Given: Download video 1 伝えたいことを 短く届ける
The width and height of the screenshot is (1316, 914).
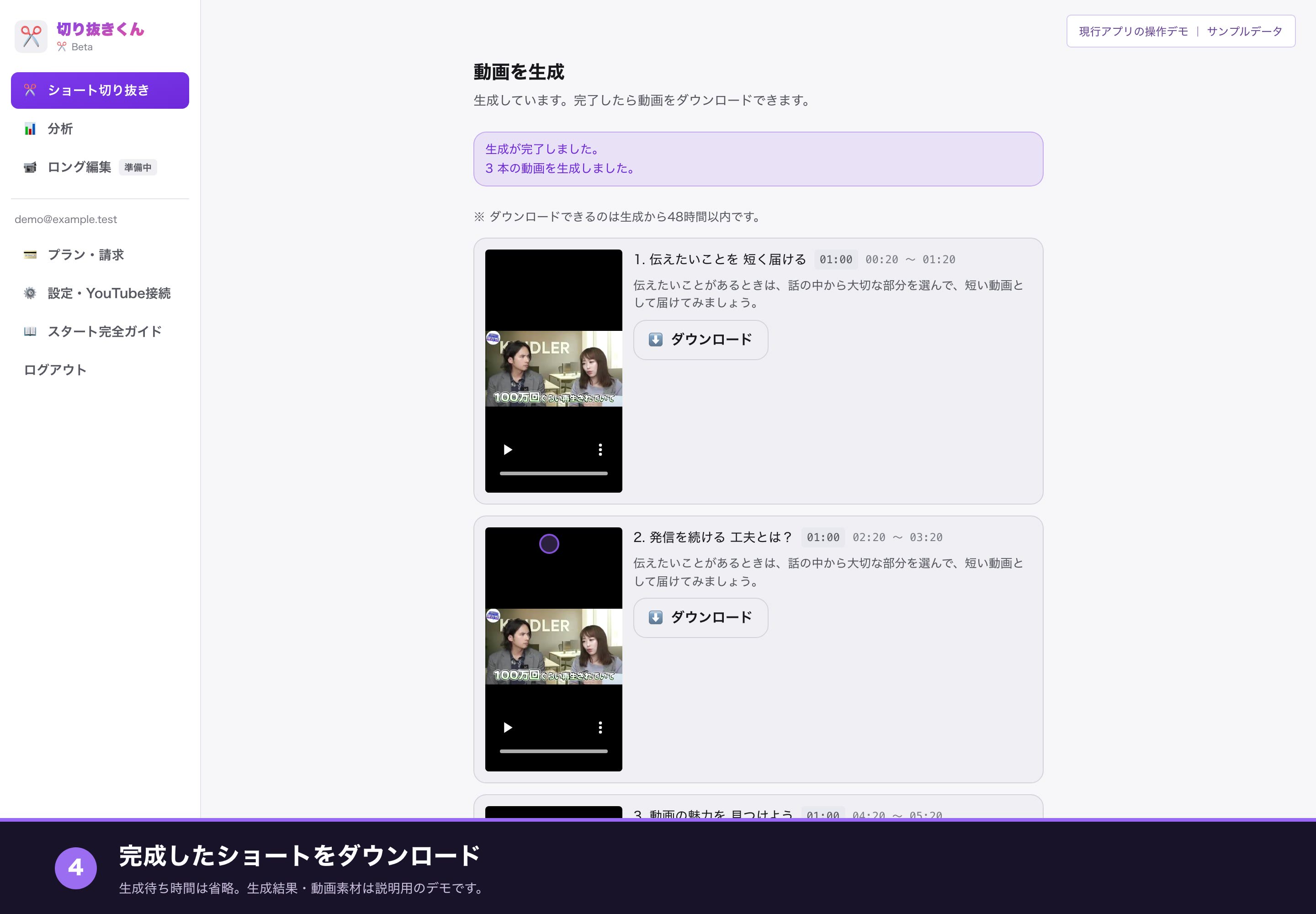Looking at the screenshot, I should click(x=700, y=340).
